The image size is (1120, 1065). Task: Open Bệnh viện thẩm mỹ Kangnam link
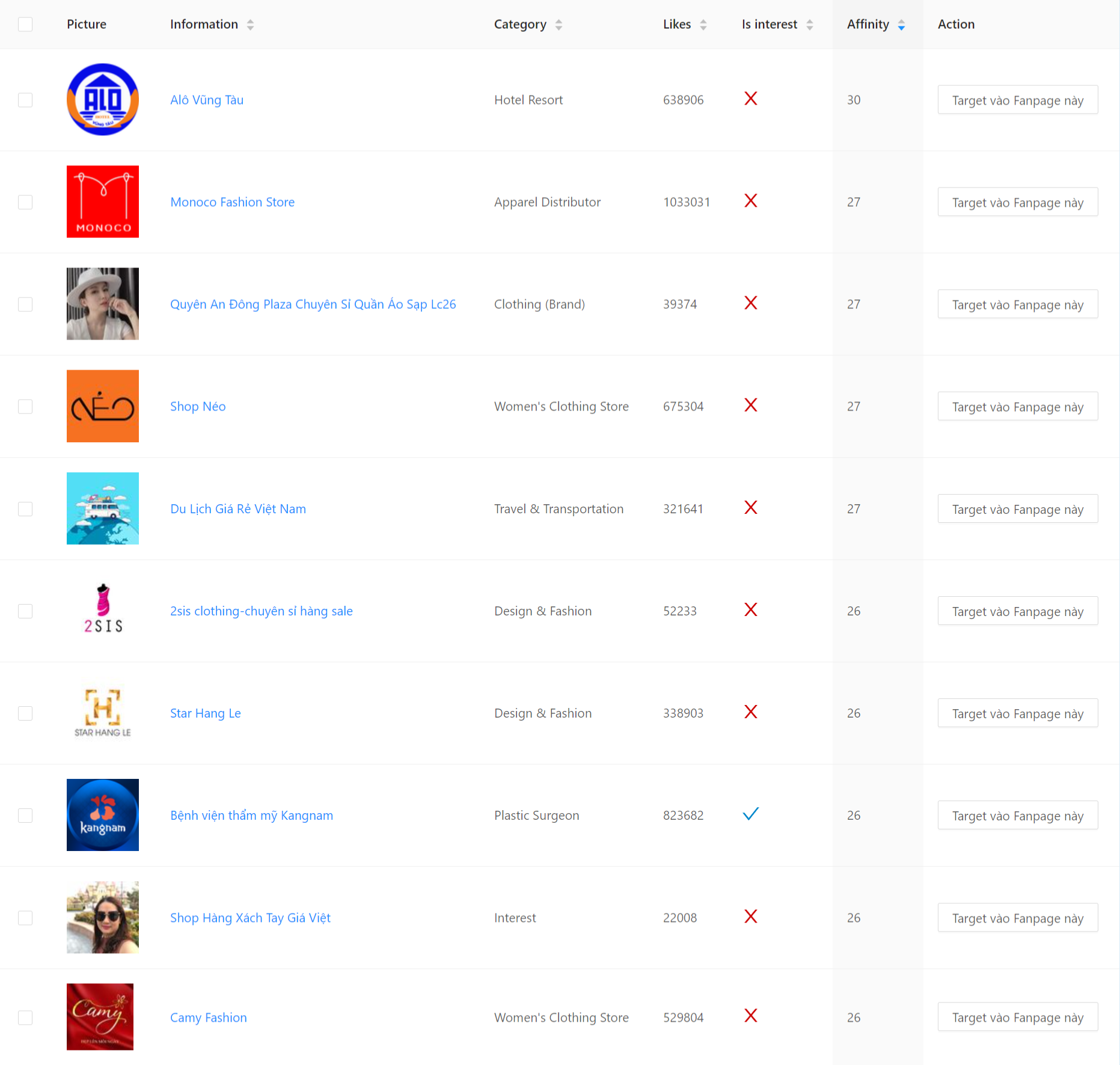click(251, 815)
